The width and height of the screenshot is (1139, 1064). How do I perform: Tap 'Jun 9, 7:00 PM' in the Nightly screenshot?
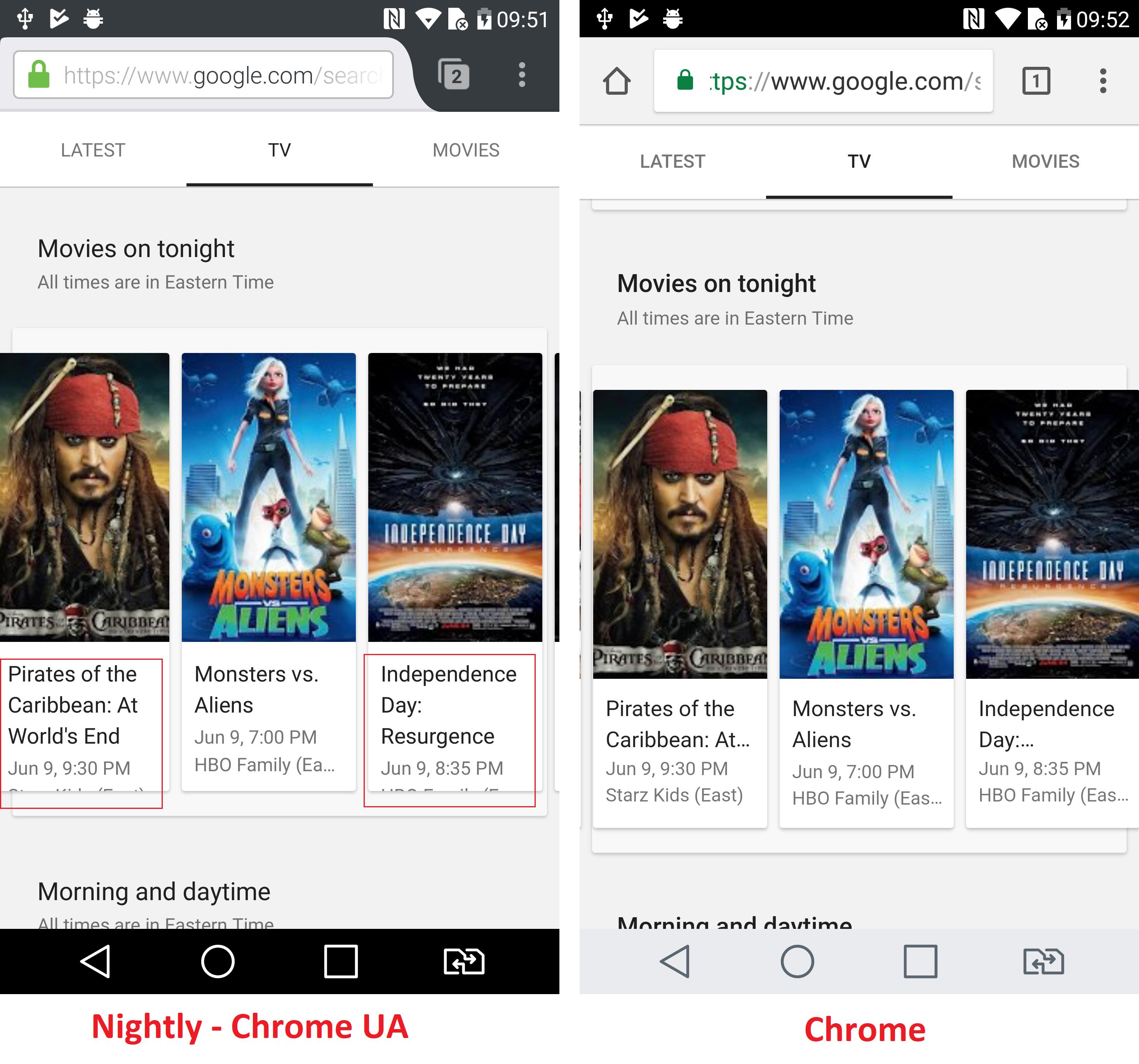[x=256, y=737]
